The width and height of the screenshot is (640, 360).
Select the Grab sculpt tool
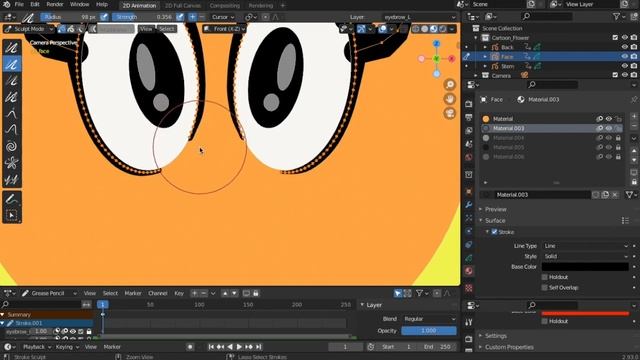click(12, 113)
